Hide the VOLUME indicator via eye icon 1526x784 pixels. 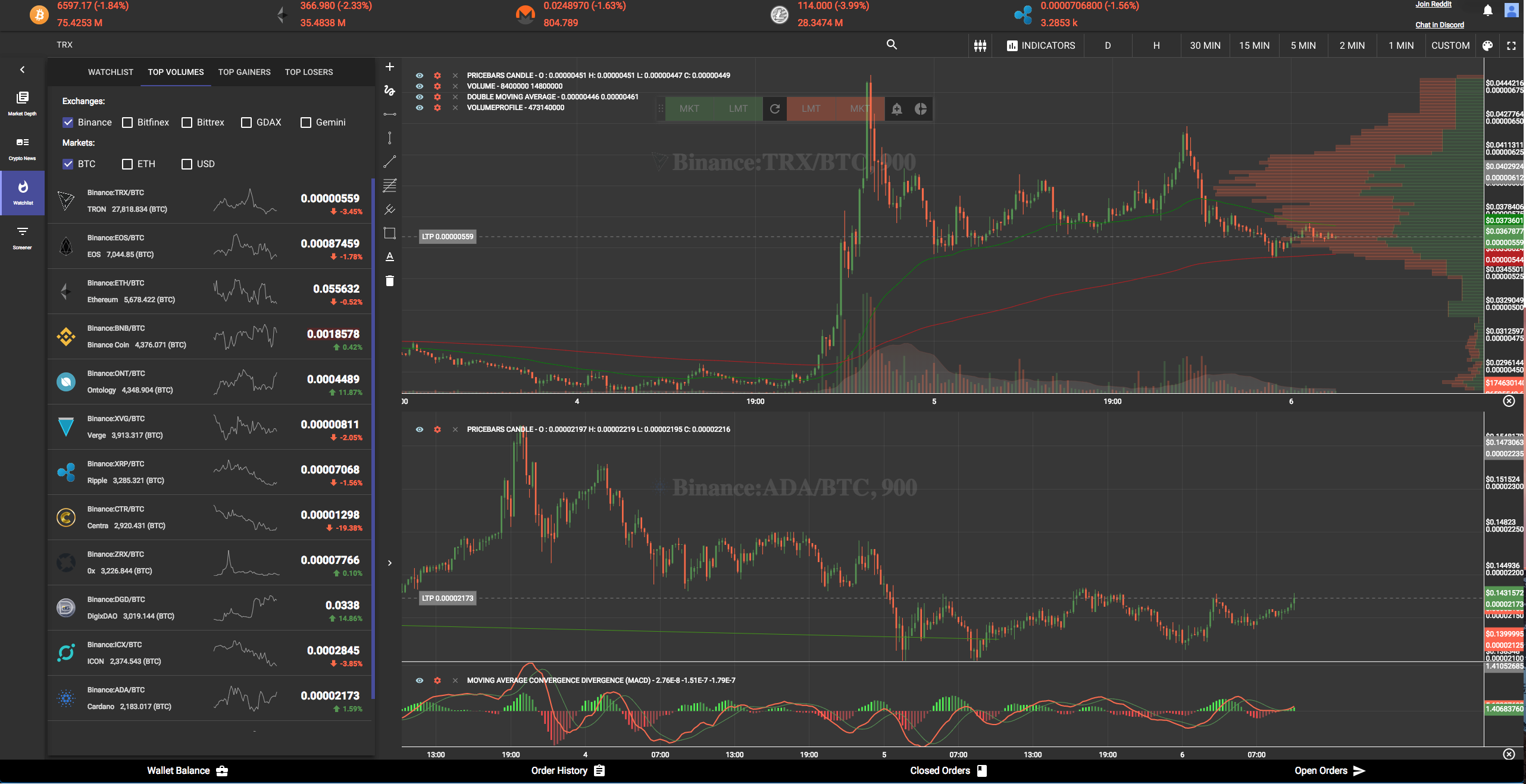coord(420,86)
